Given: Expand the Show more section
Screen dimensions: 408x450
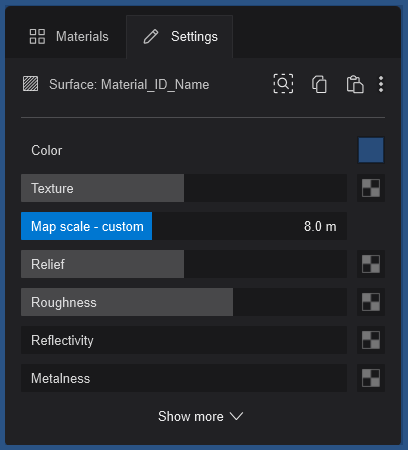Looking at the screenshot, I should tap(201, 416).
